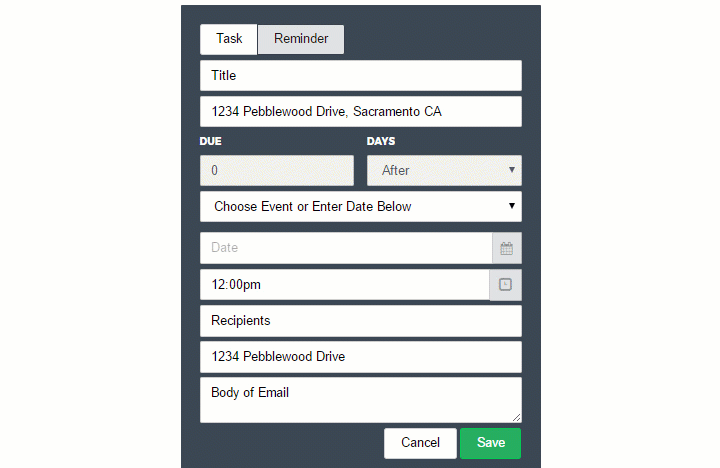This screenshot has height=468, width=720.
Task: Focus the Date text field
Action: point(346,248)
